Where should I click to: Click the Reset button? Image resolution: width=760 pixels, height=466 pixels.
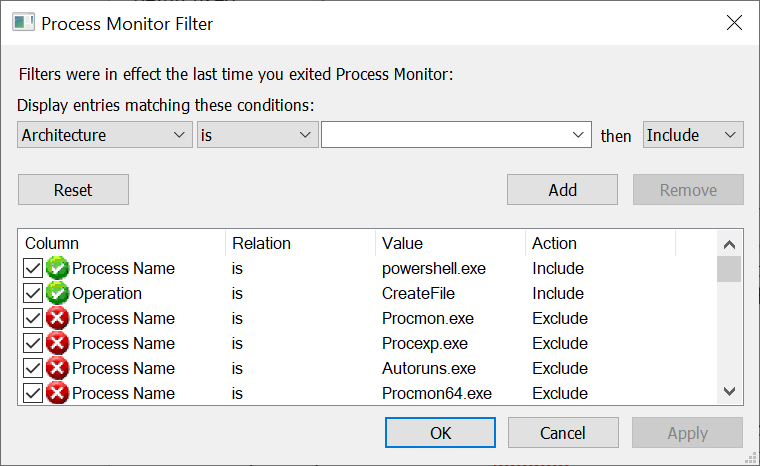pyautogui.click(x=73, y=190)
